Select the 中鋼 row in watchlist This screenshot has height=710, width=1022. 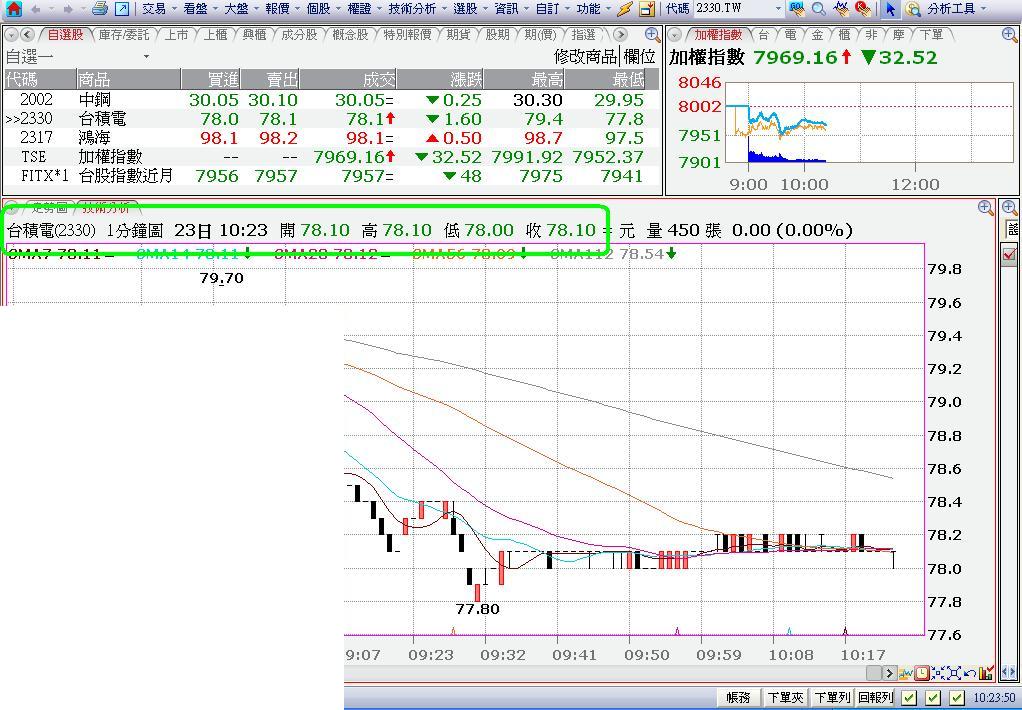click(x=332, y=100)
